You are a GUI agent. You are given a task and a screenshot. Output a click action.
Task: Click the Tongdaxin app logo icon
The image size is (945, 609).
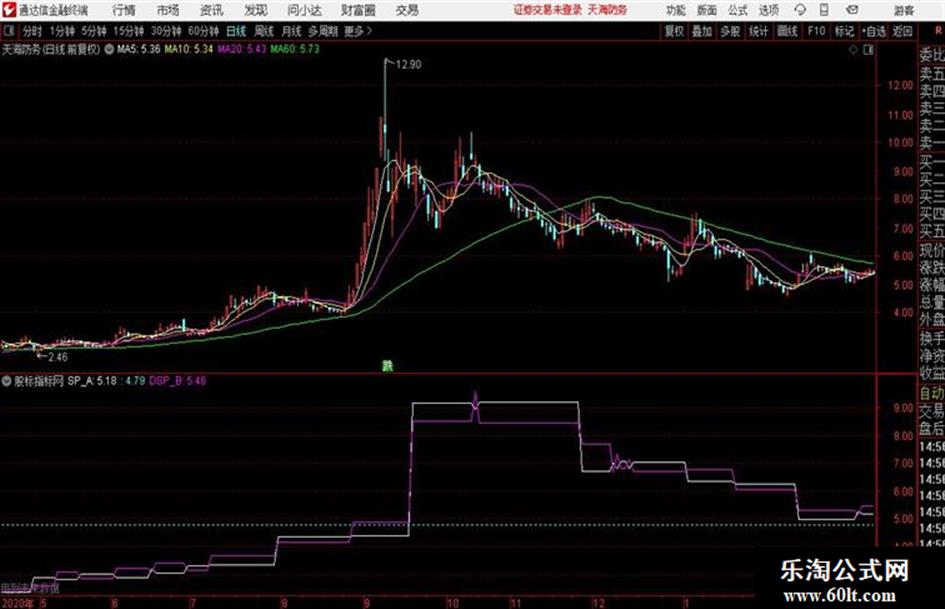tap(9, 10)
